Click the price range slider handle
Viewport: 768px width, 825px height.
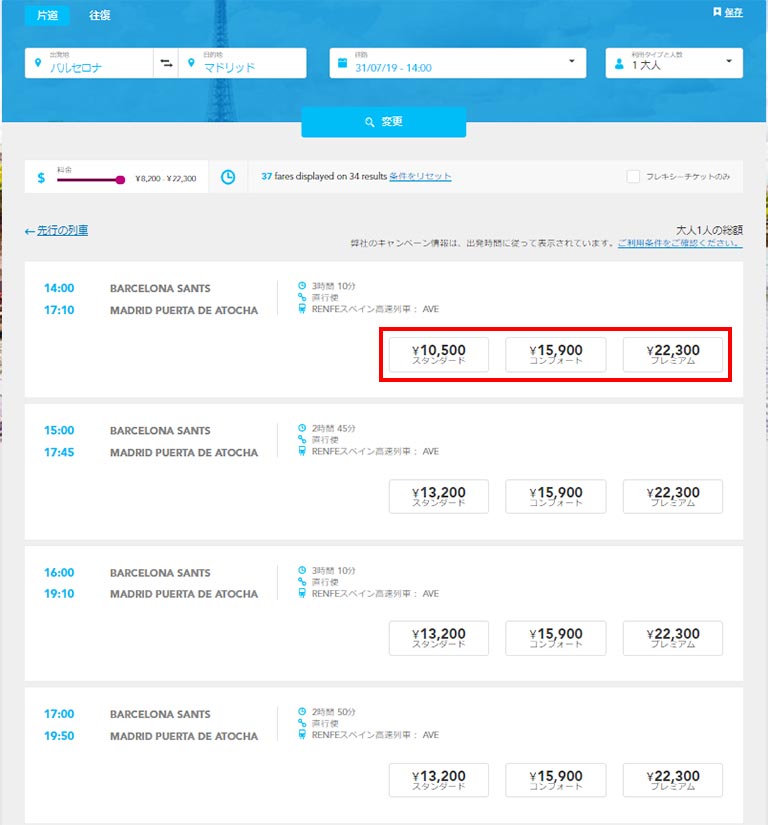[120, 180]
